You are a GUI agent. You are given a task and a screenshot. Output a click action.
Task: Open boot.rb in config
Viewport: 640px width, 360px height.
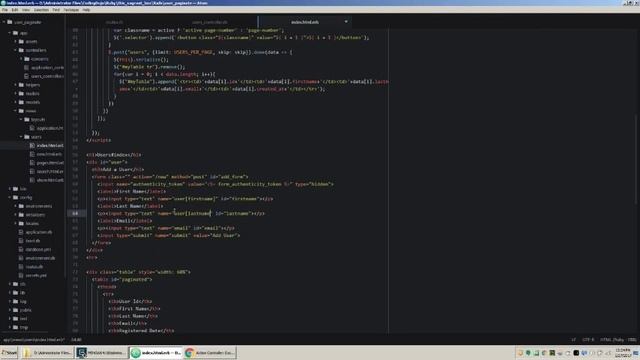tap(33, 241)
